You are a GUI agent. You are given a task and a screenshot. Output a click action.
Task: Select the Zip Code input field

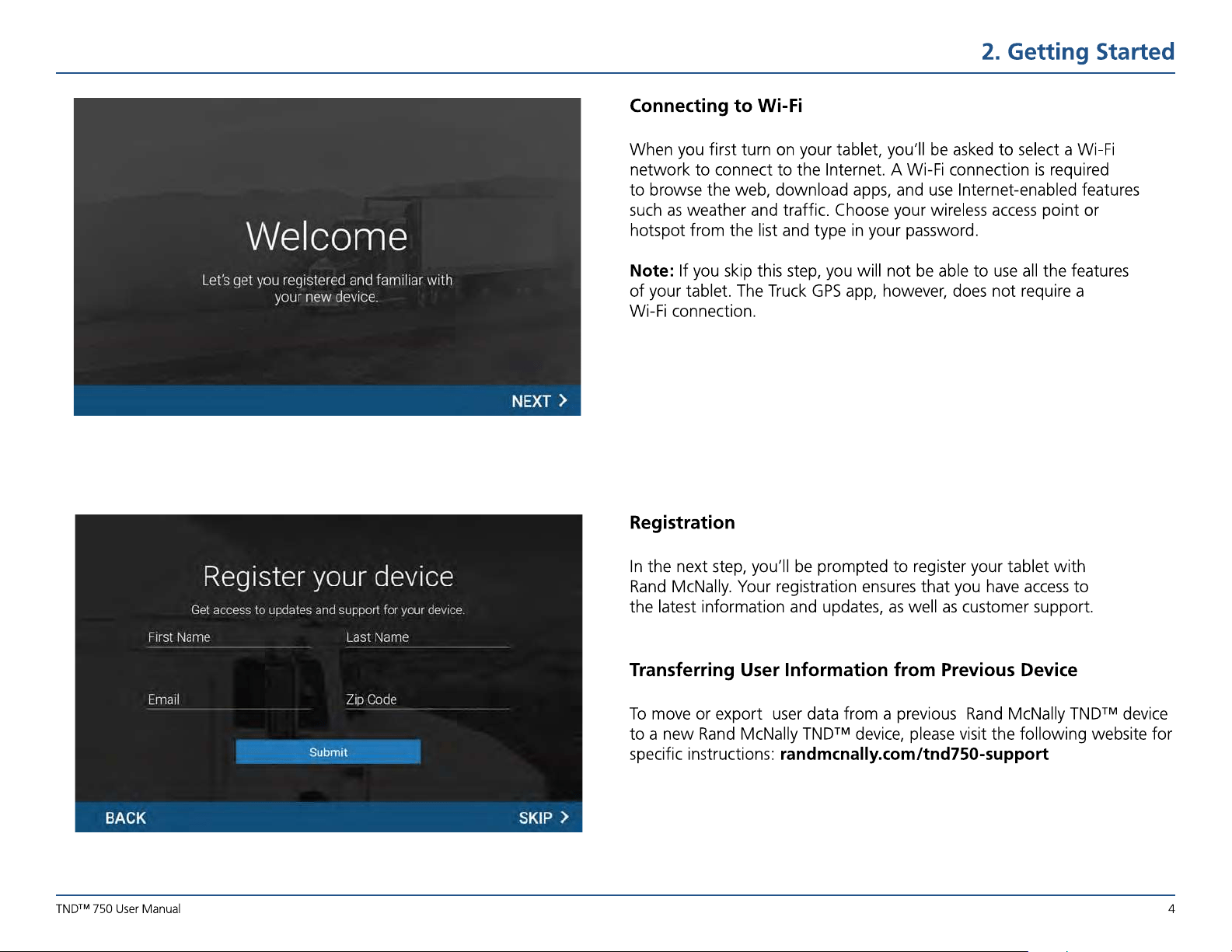(428, 699)
